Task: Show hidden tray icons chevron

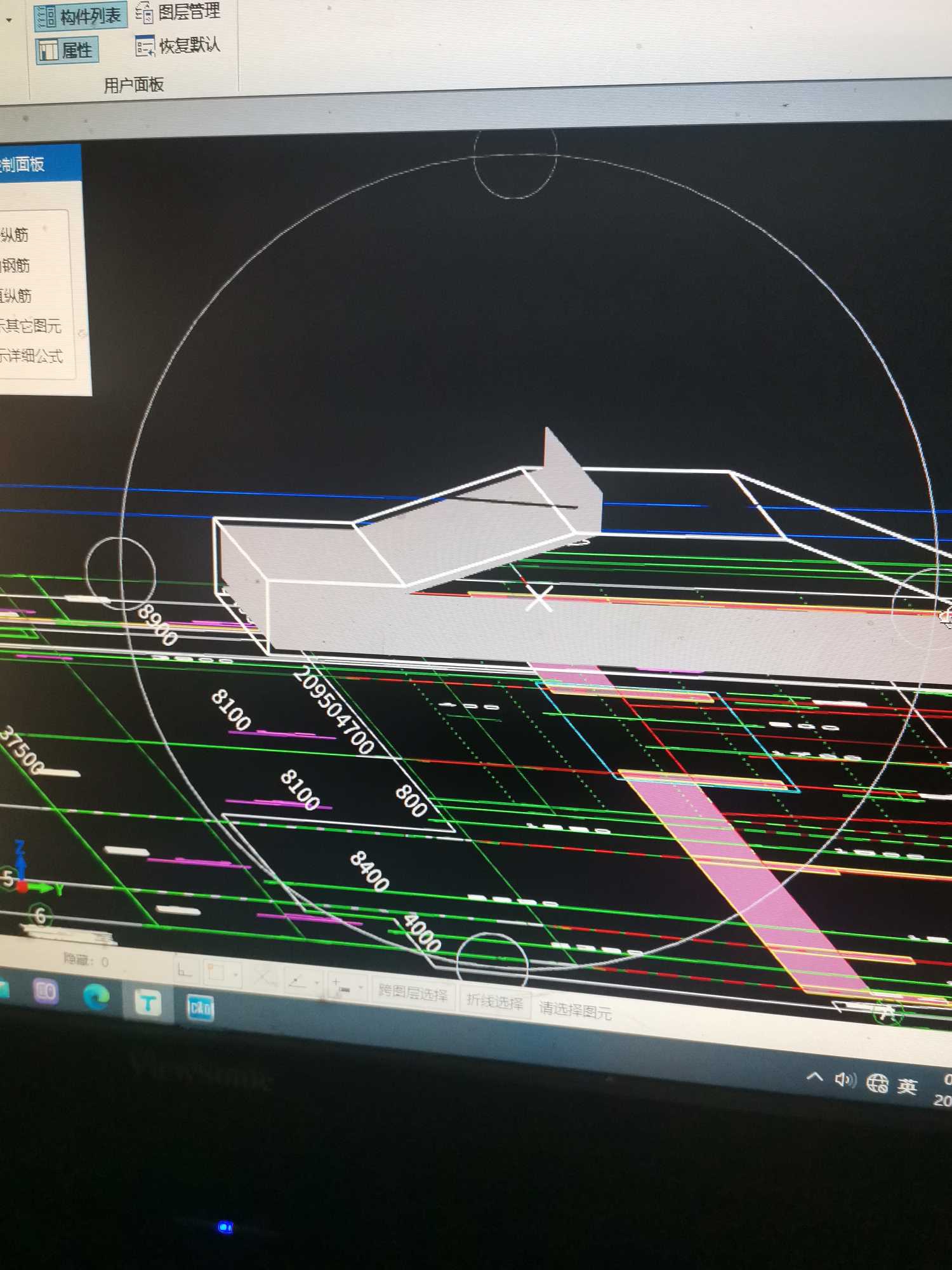Action: tap(815, 1076)
